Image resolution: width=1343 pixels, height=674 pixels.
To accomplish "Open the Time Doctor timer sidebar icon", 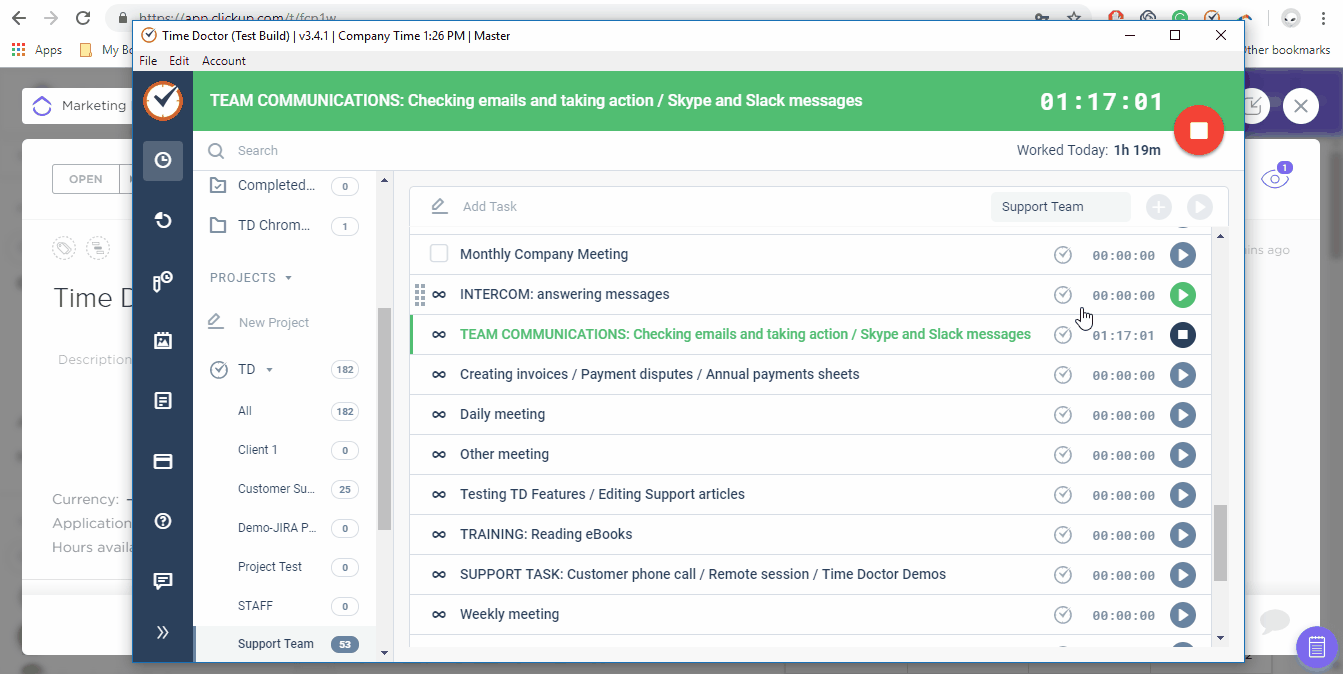I will [162, 160].
